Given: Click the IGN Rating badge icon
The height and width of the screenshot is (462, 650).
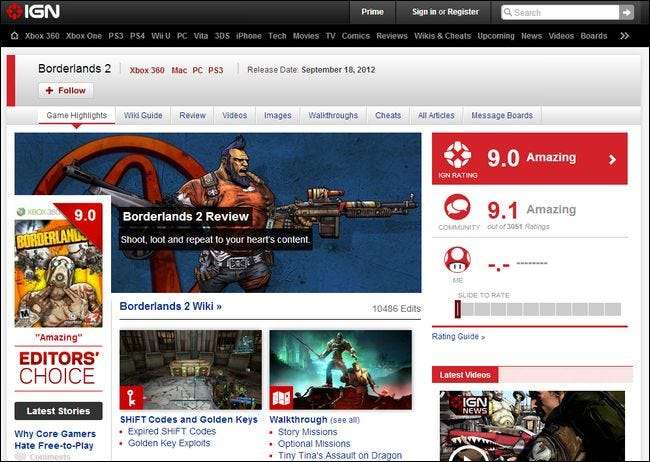Looking at the screenshot, I should click(457, 158).
